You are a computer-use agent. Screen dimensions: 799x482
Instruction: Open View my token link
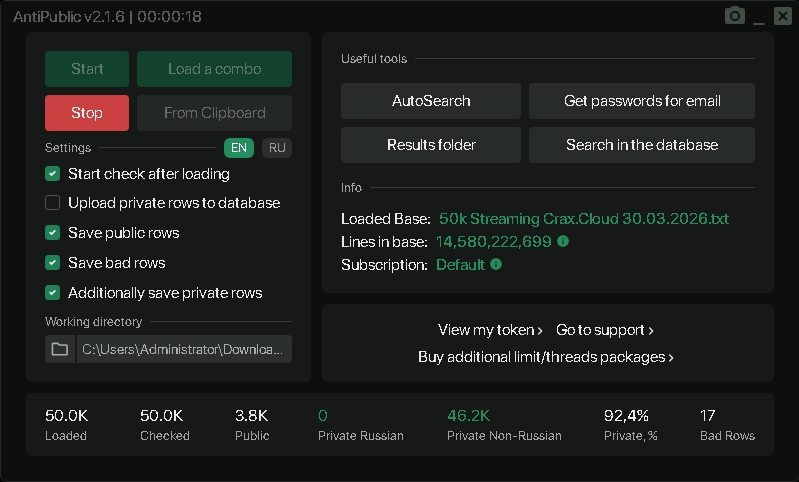[x=490, y=330]
